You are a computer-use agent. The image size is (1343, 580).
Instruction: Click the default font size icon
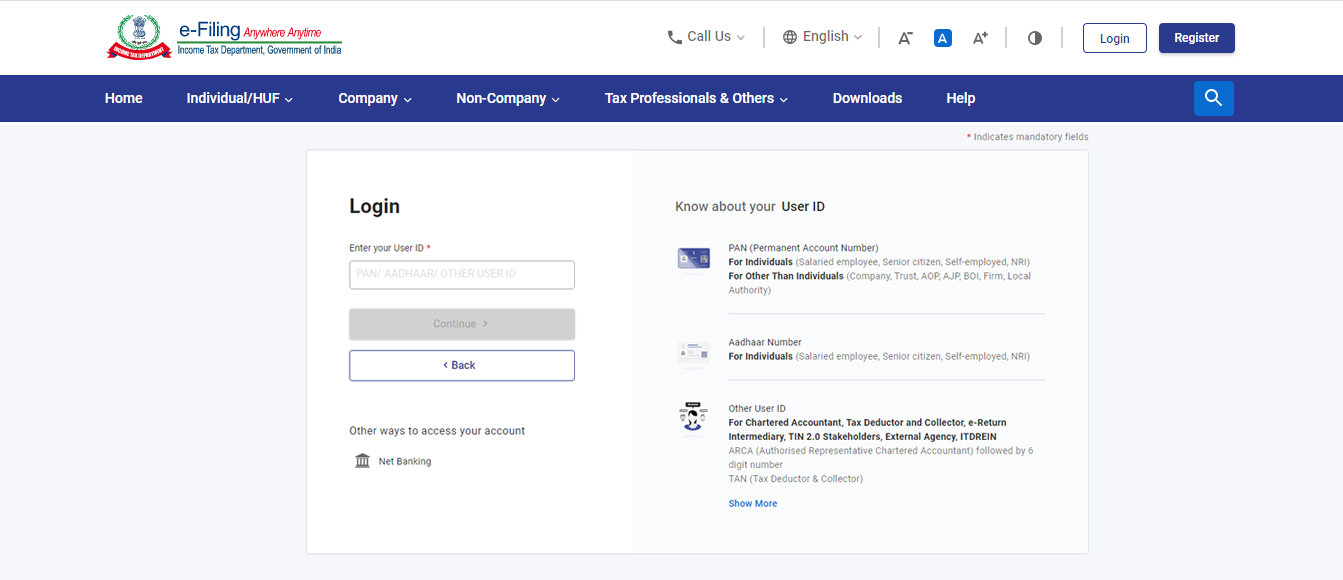[x=942, y=37]
